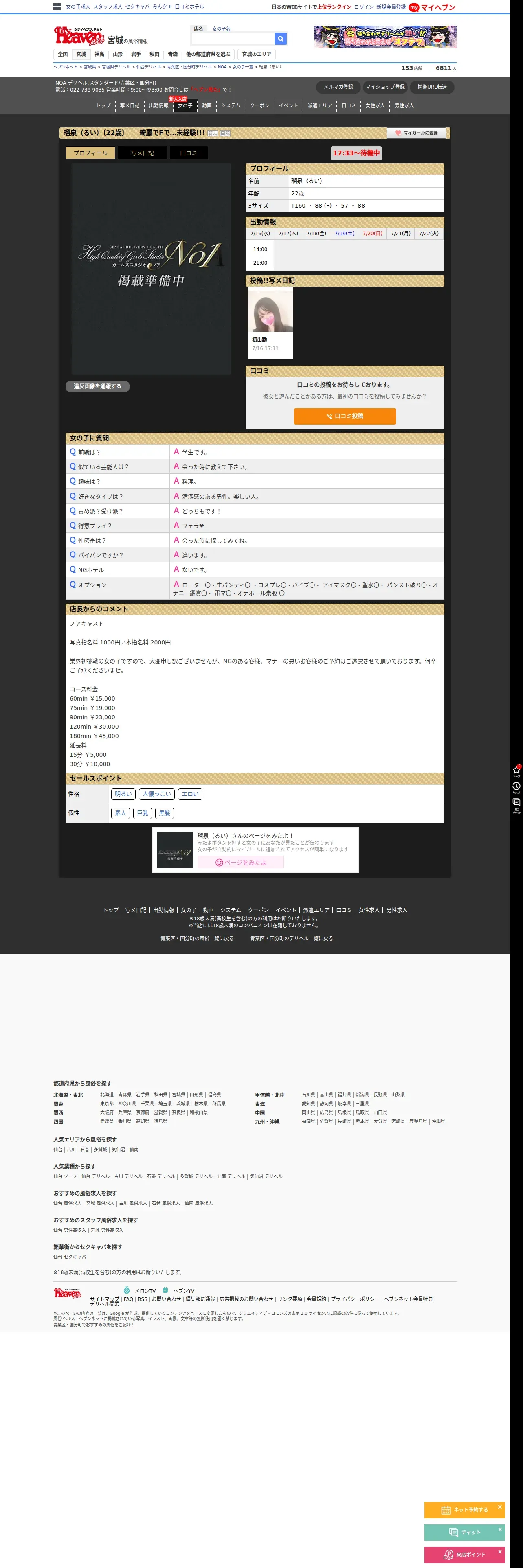This screenshot has height=1568, width=523.
Task: Select the 7/19(土) schedule column
Action: pos(345,234)
